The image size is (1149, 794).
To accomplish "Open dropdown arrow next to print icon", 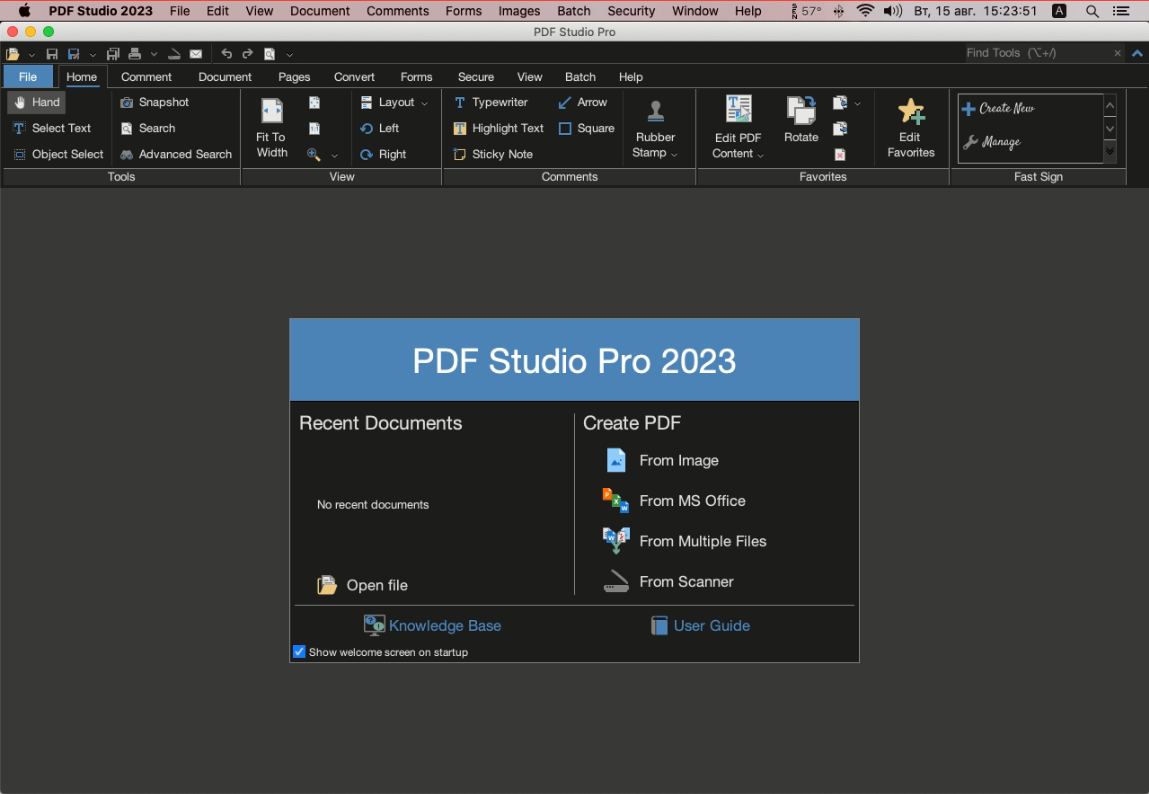I will 154,53.
